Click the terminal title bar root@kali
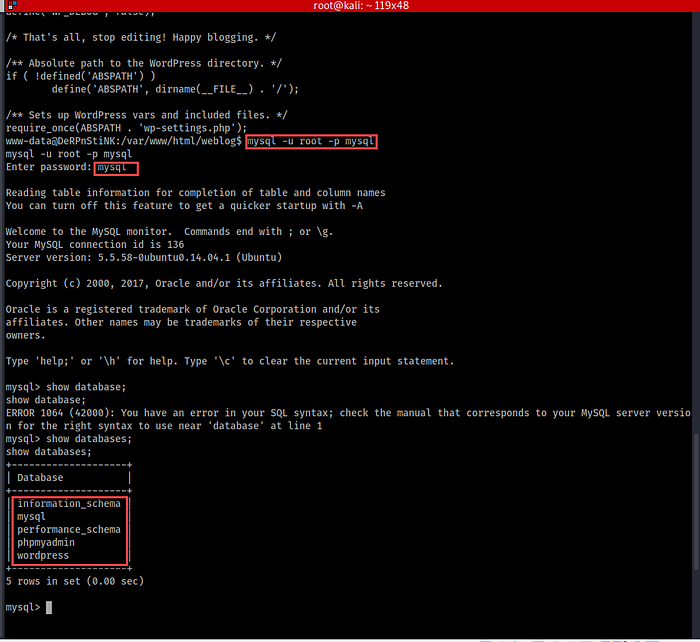 349,7
